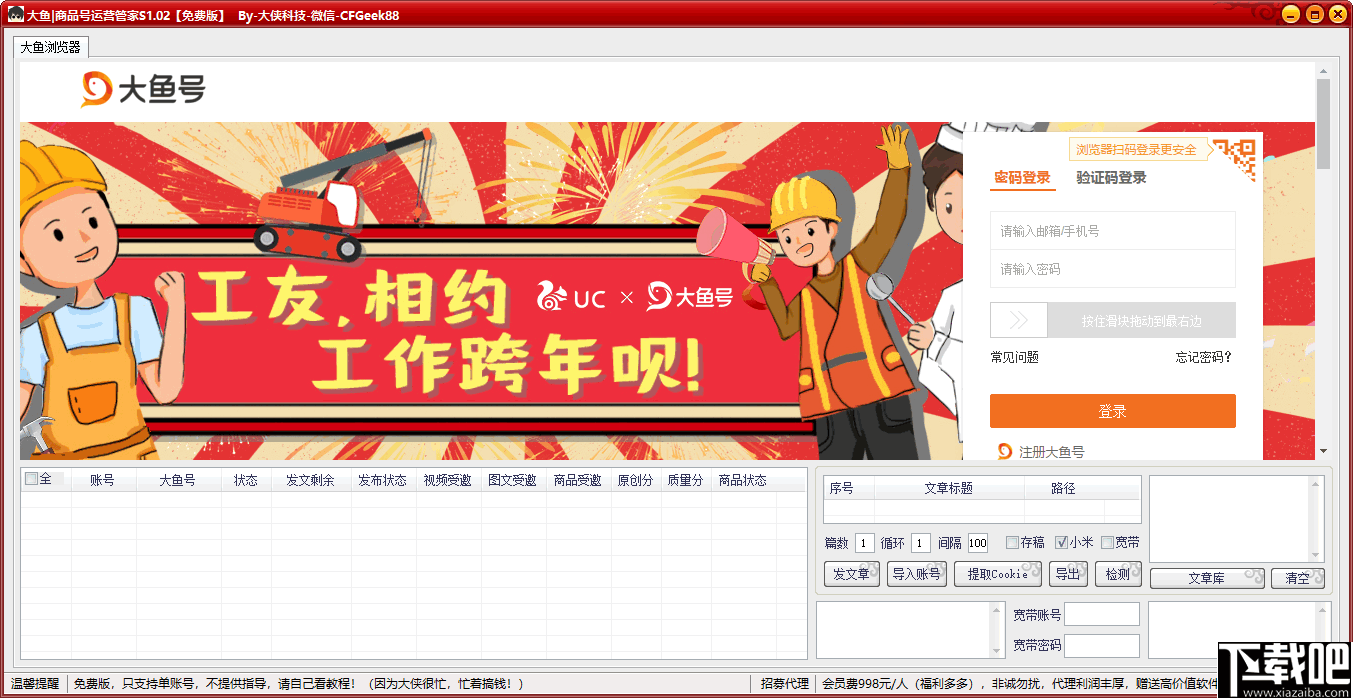The height and width of the screenshot is (698, 1353).
Task: Open the 大鱼浏览器 tab
Action: click(50, 46)
